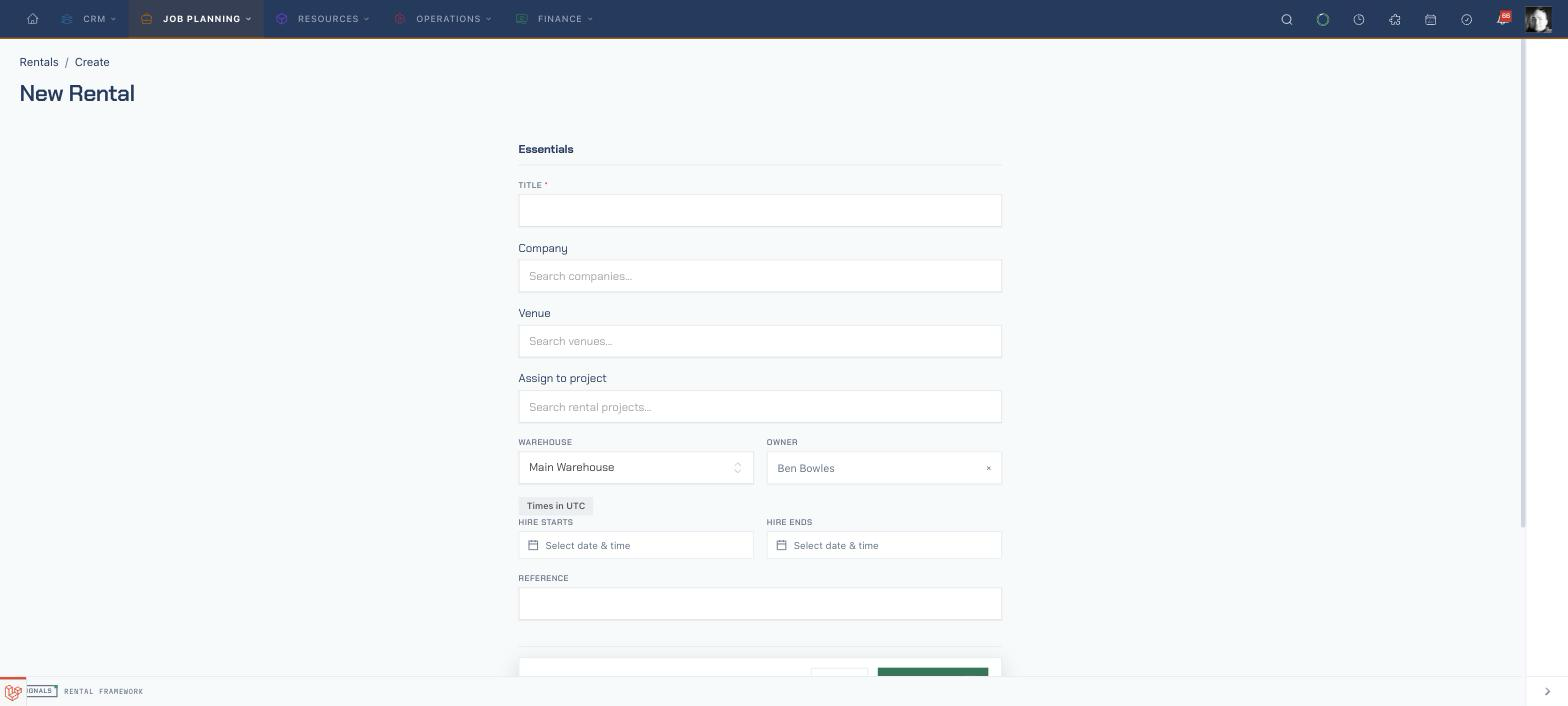Click the Essentials section heading

pyautogui.click(x=546, y=149)
